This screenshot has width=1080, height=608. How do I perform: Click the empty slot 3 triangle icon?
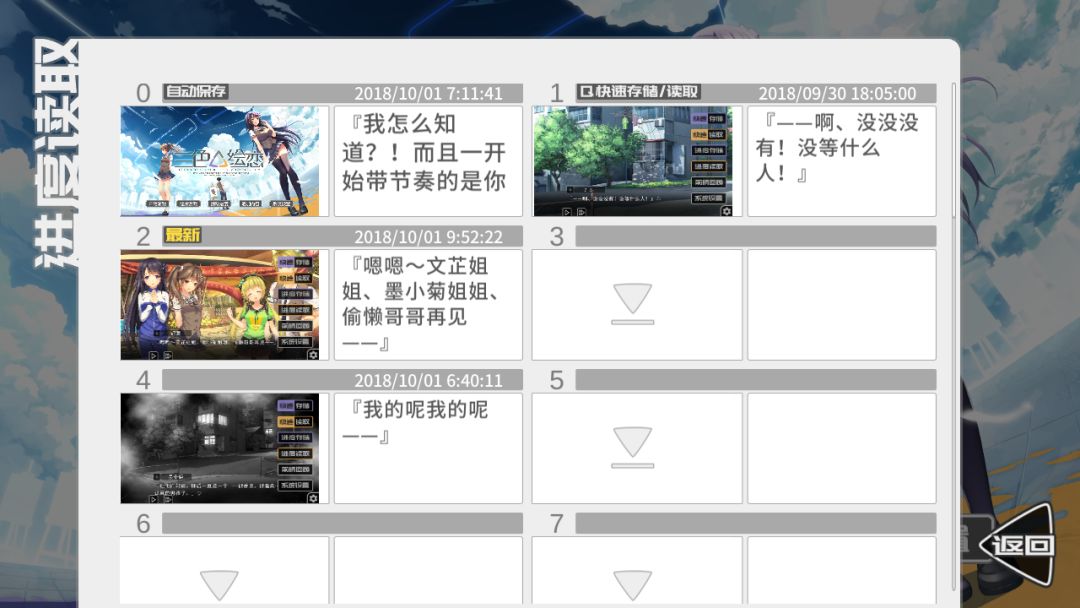pos(632,304)
